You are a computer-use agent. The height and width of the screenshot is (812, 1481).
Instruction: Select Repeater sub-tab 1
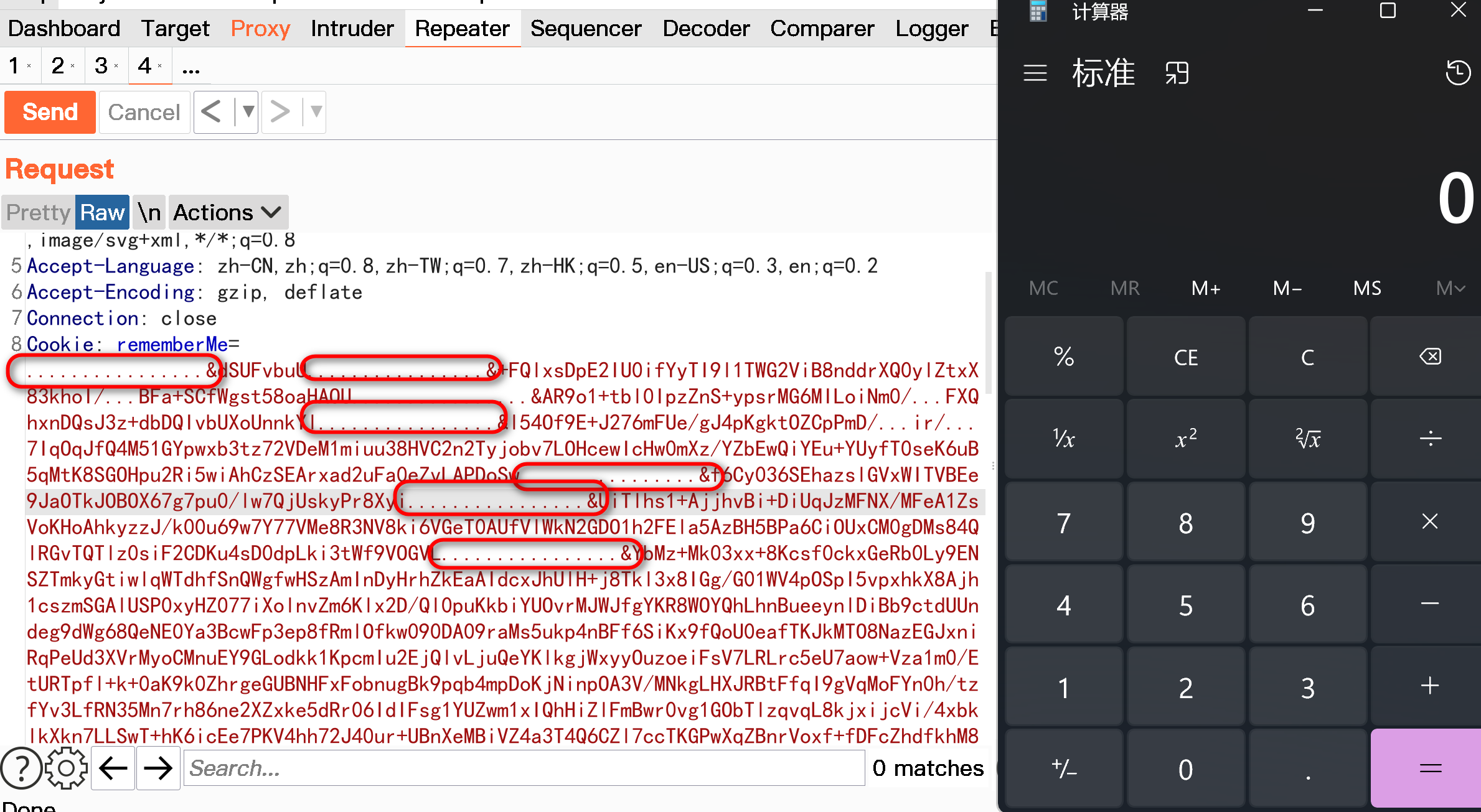tap(14, 65)
